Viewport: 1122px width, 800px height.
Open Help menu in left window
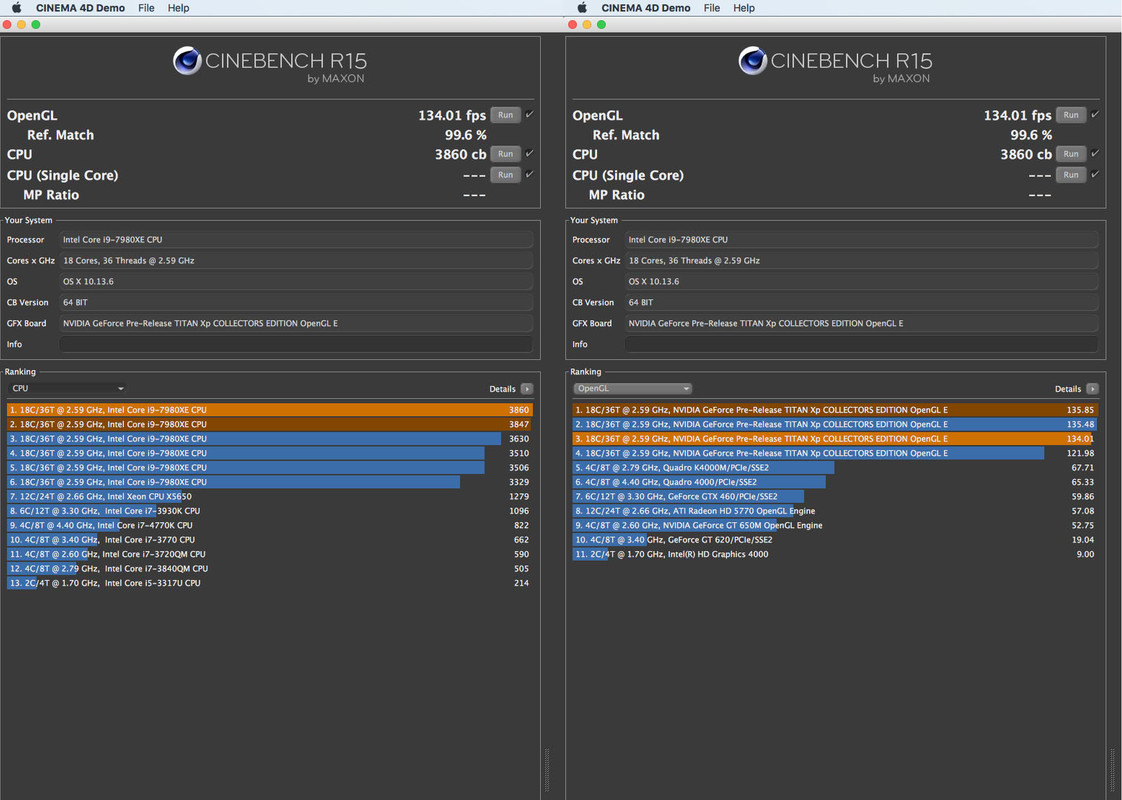coord(178,8)
